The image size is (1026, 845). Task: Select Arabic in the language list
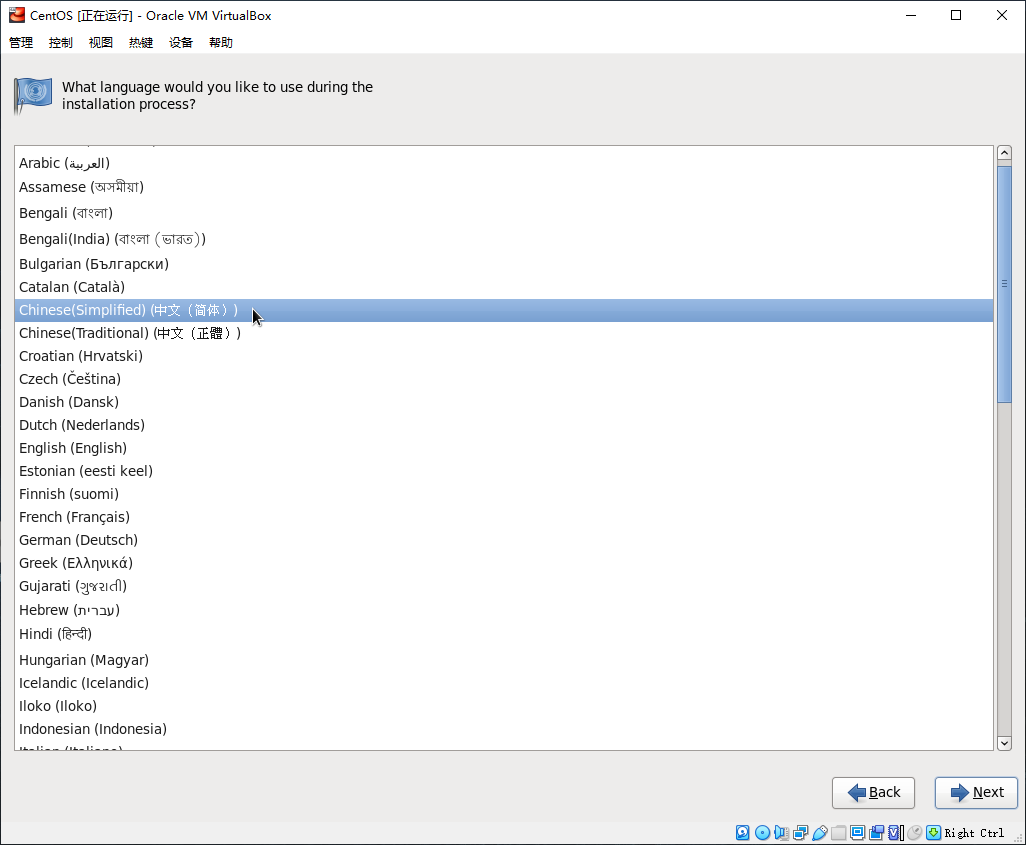(504, 163)
